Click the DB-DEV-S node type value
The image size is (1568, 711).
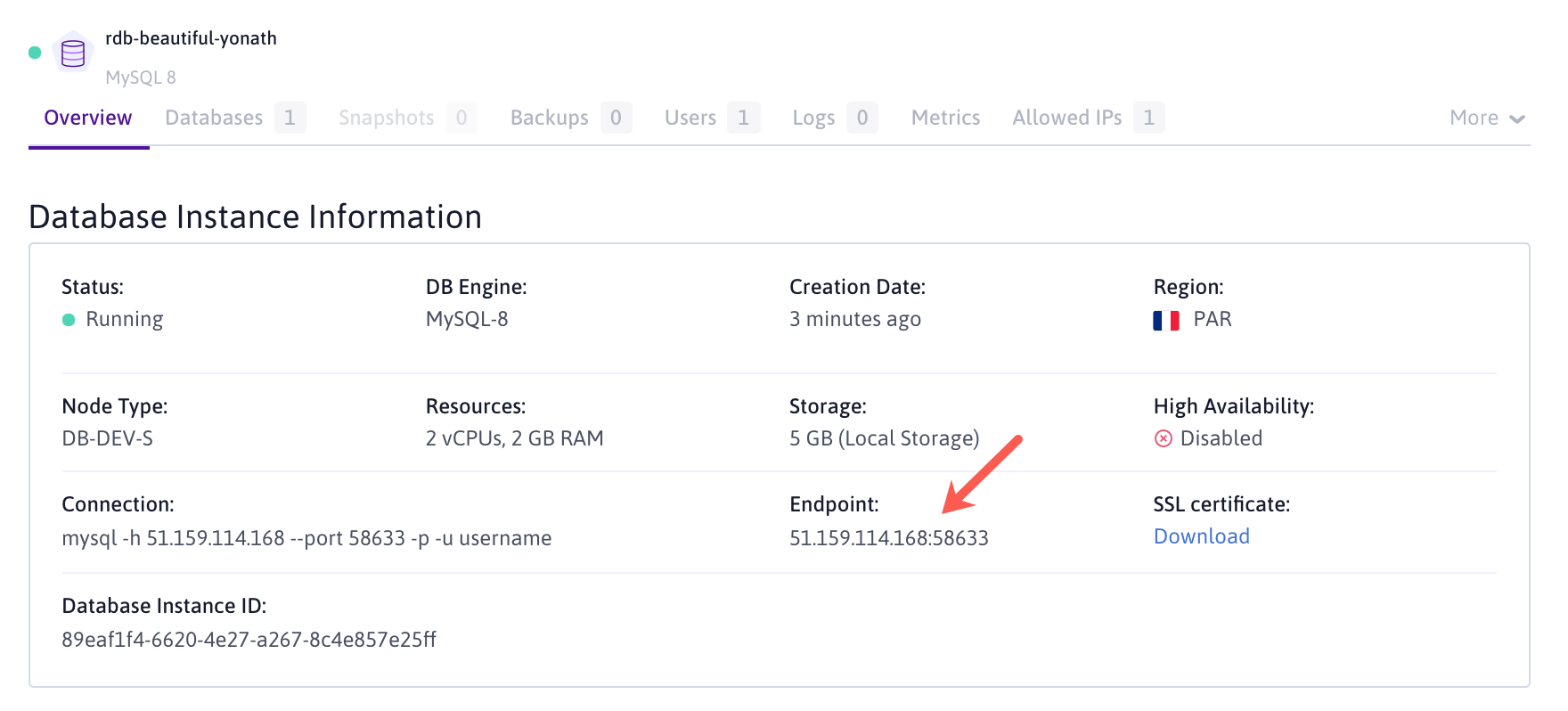point(107,438)
